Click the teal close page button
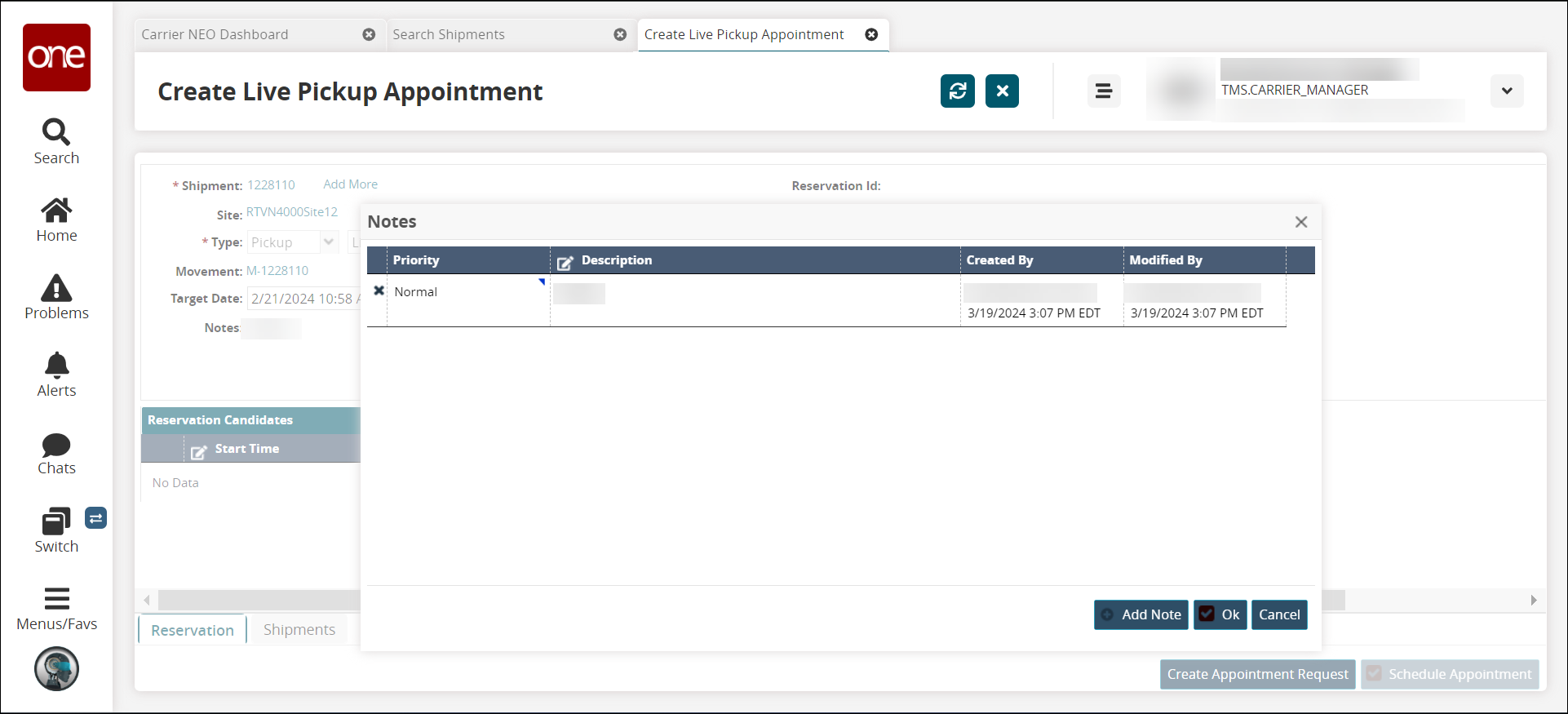Screen dimensions: 1568x714 (1002, 91)
